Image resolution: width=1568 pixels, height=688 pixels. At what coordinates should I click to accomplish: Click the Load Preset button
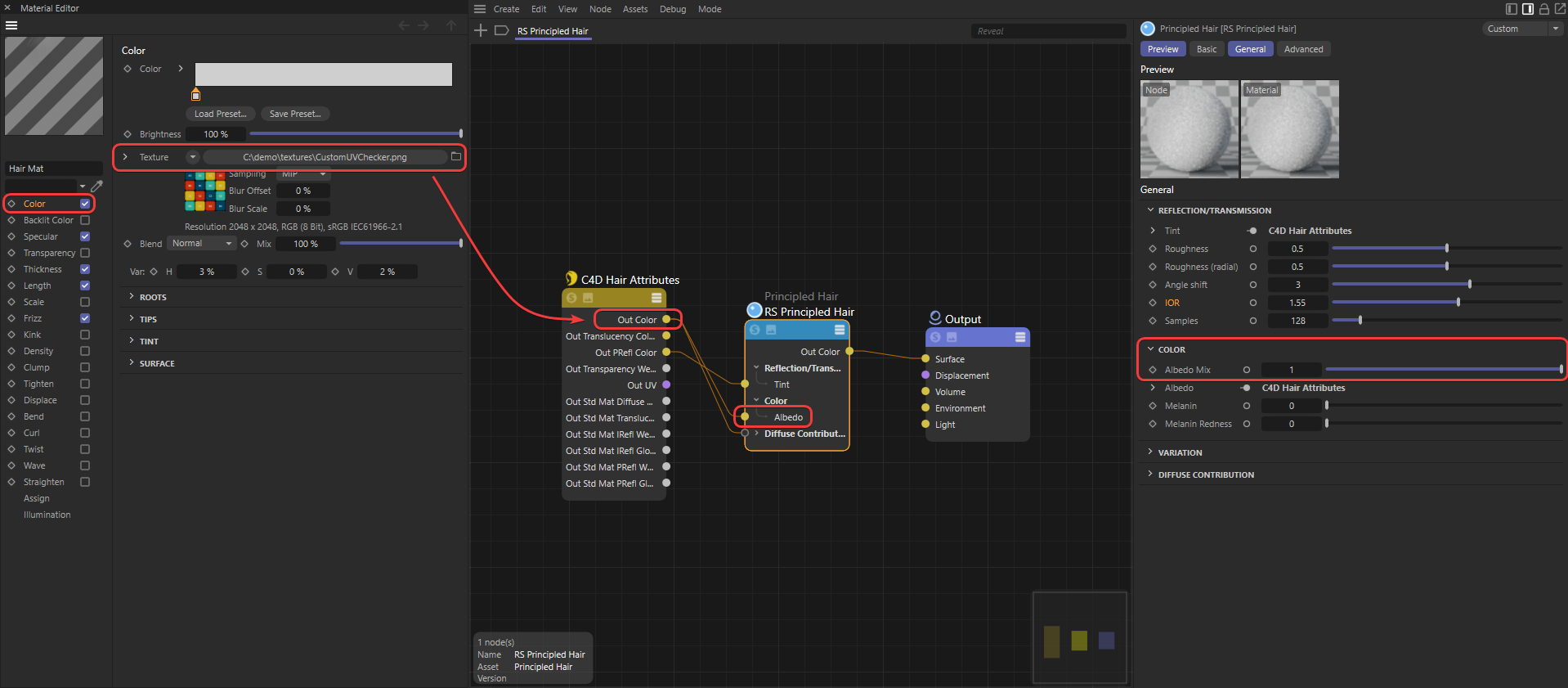[220, 114]
